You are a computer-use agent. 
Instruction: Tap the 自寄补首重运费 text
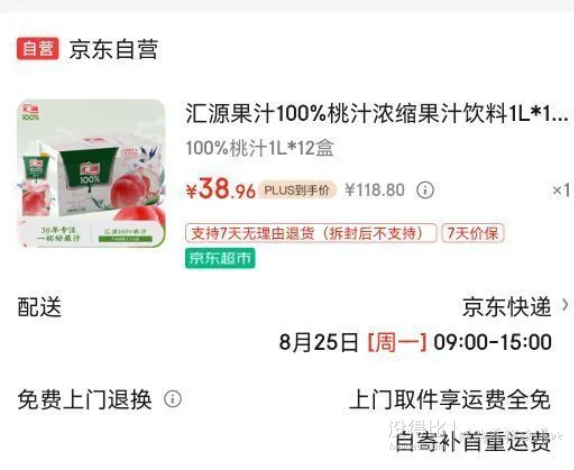(x=473, y=441)
